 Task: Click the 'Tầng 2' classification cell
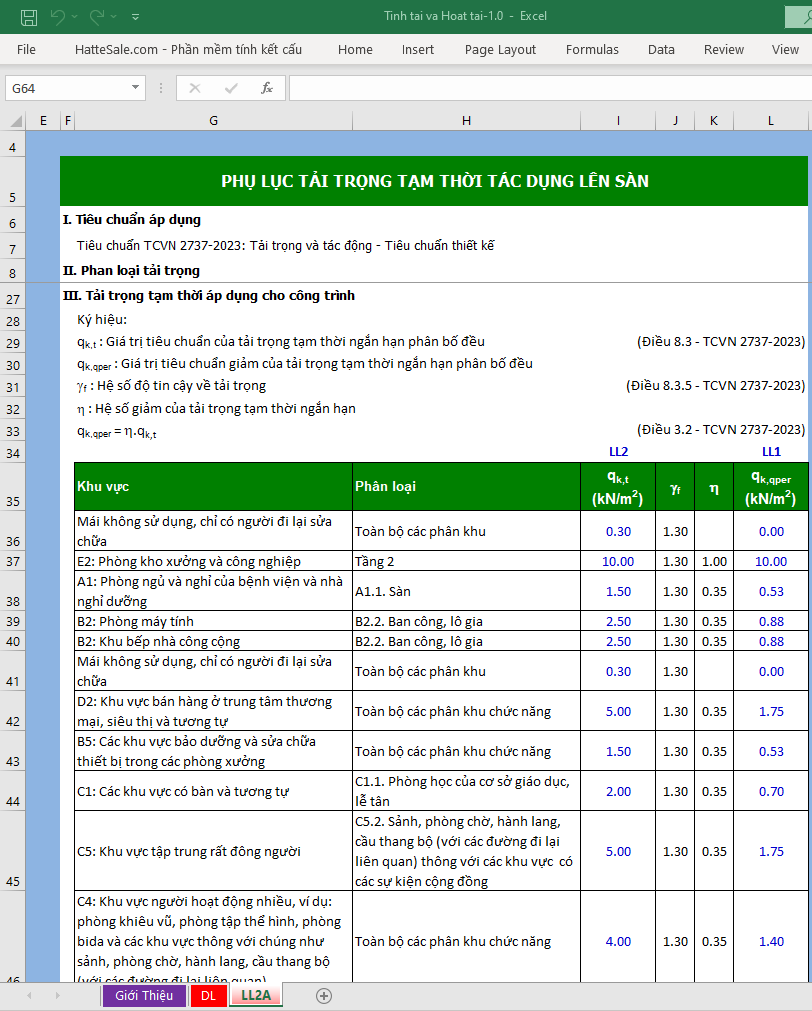(x=466, y=562)
